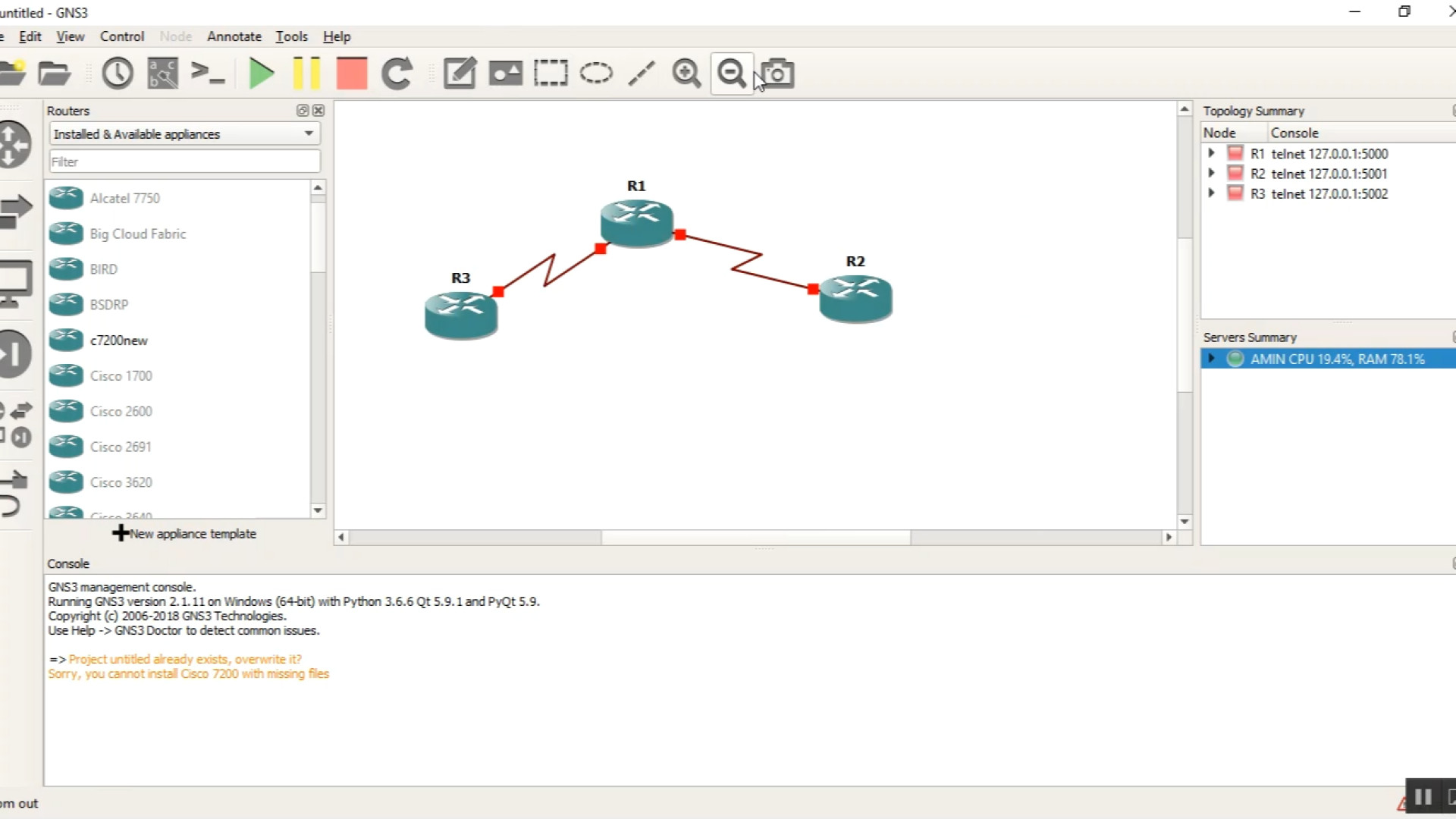
Task: Select the add a link tool
Action: pos(14,493)
